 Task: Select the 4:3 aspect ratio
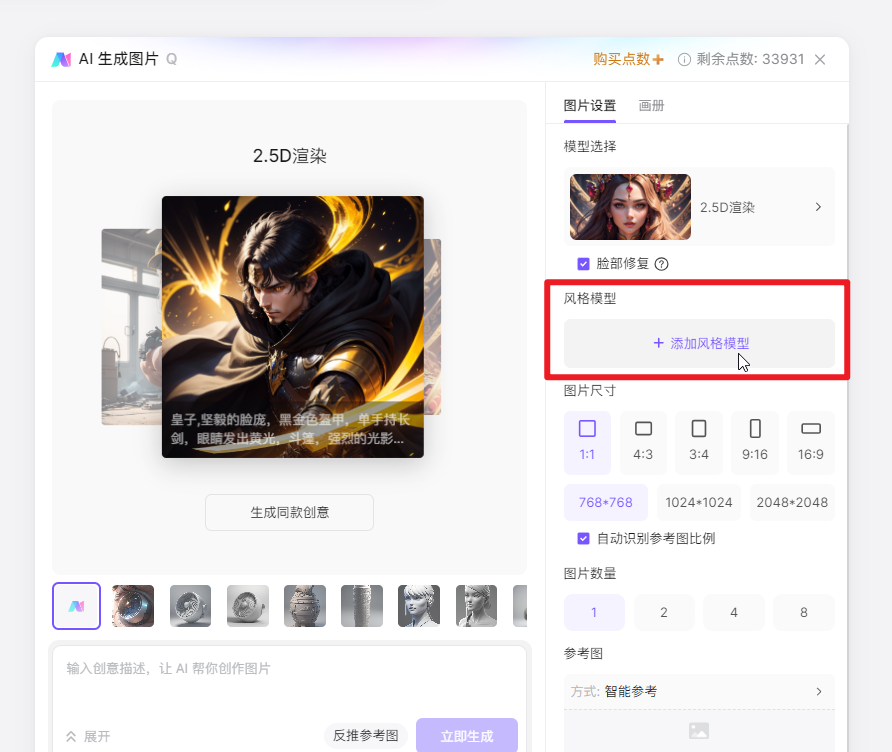coord(643,443)
